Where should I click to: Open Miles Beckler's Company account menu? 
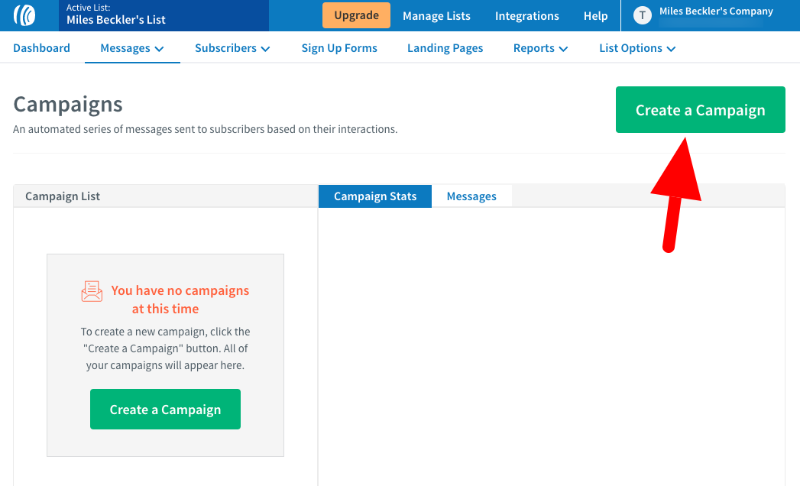(x=716, y=11)
